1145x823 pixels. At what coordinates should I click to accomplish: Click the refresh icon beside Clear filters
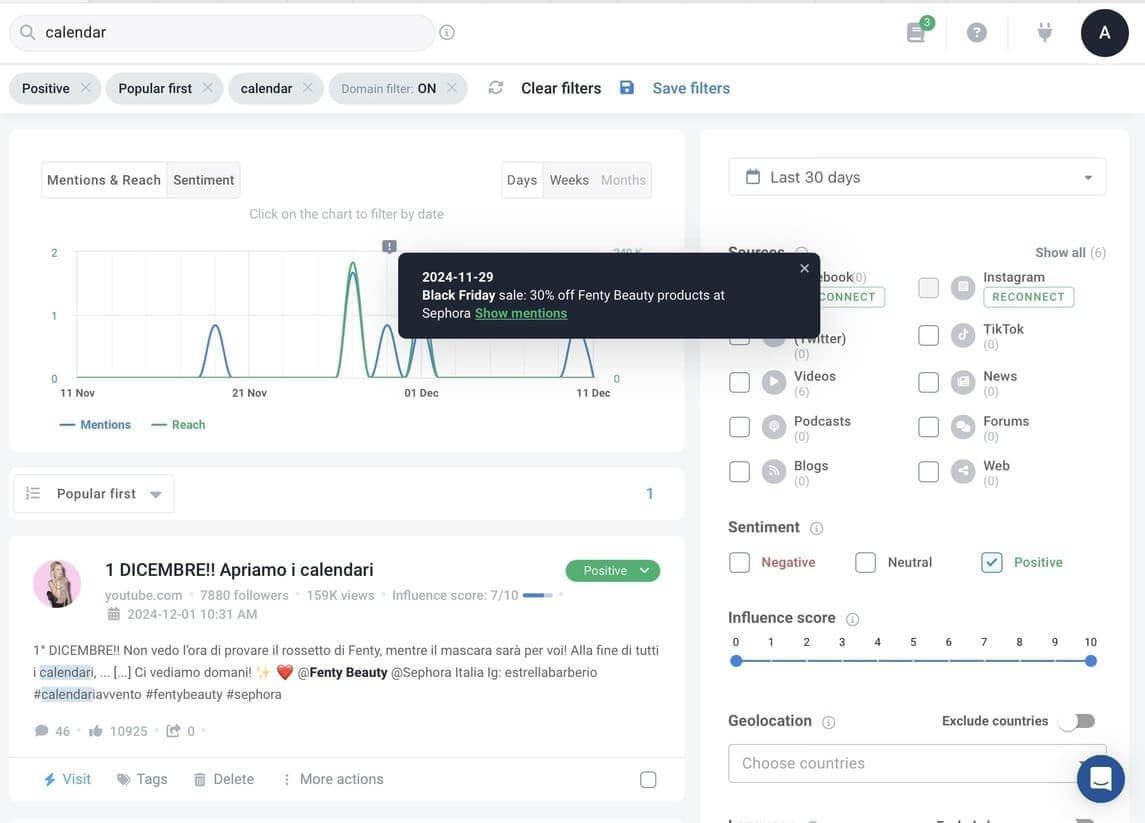[495, 88]
